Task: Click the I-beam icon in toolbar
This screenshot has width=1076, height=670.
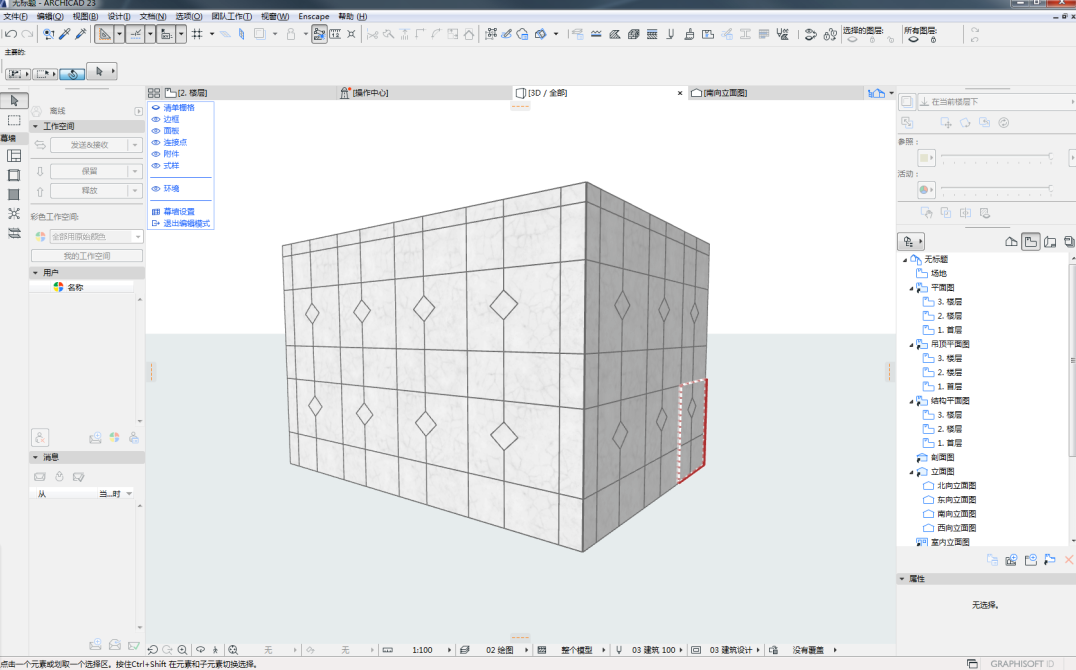Action: tap(745, 34)
